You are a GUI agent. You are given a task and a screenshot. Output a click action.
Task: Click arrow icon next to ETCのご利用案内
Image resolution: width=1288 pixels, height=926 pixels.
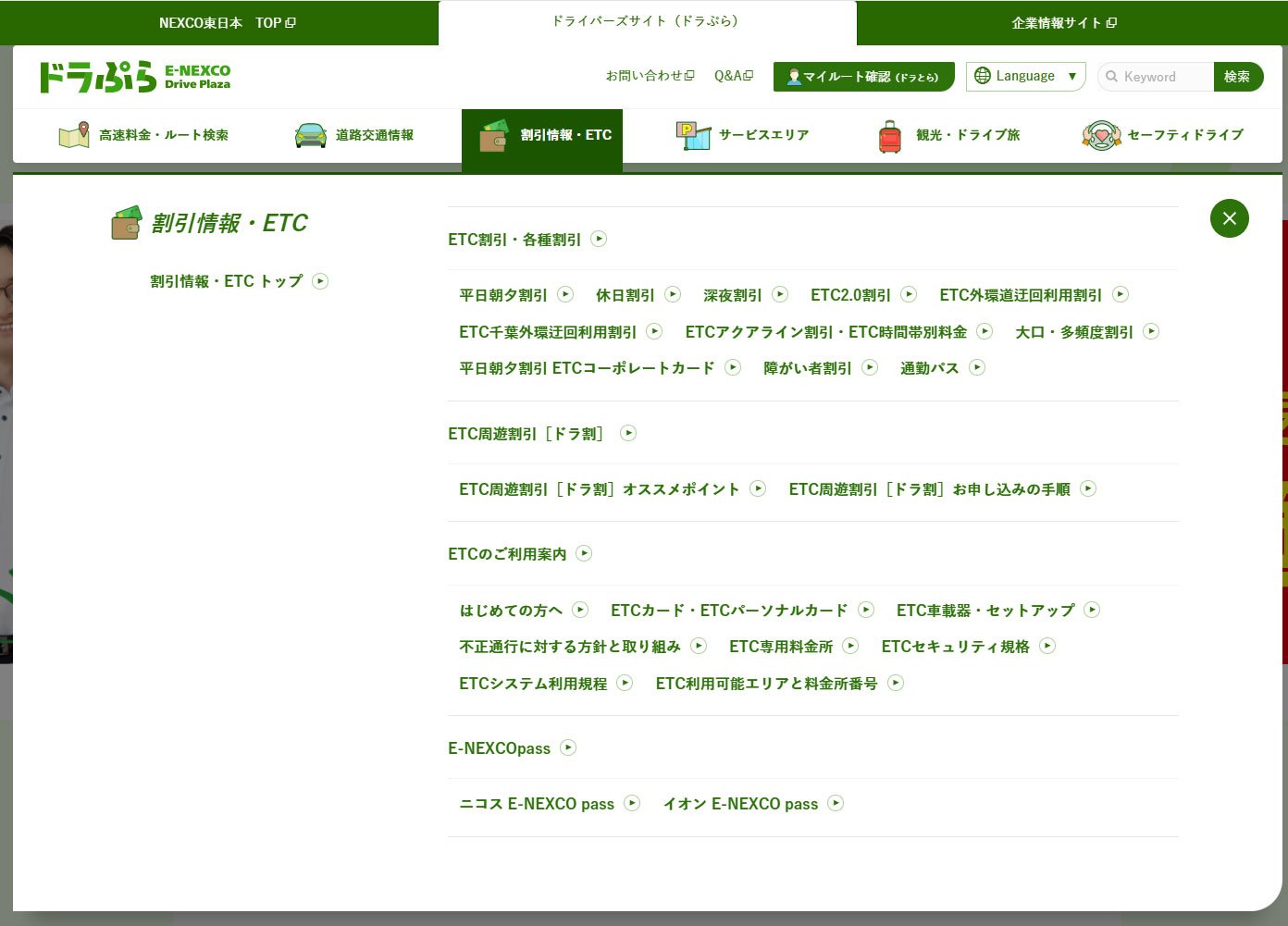coord(584,553)
